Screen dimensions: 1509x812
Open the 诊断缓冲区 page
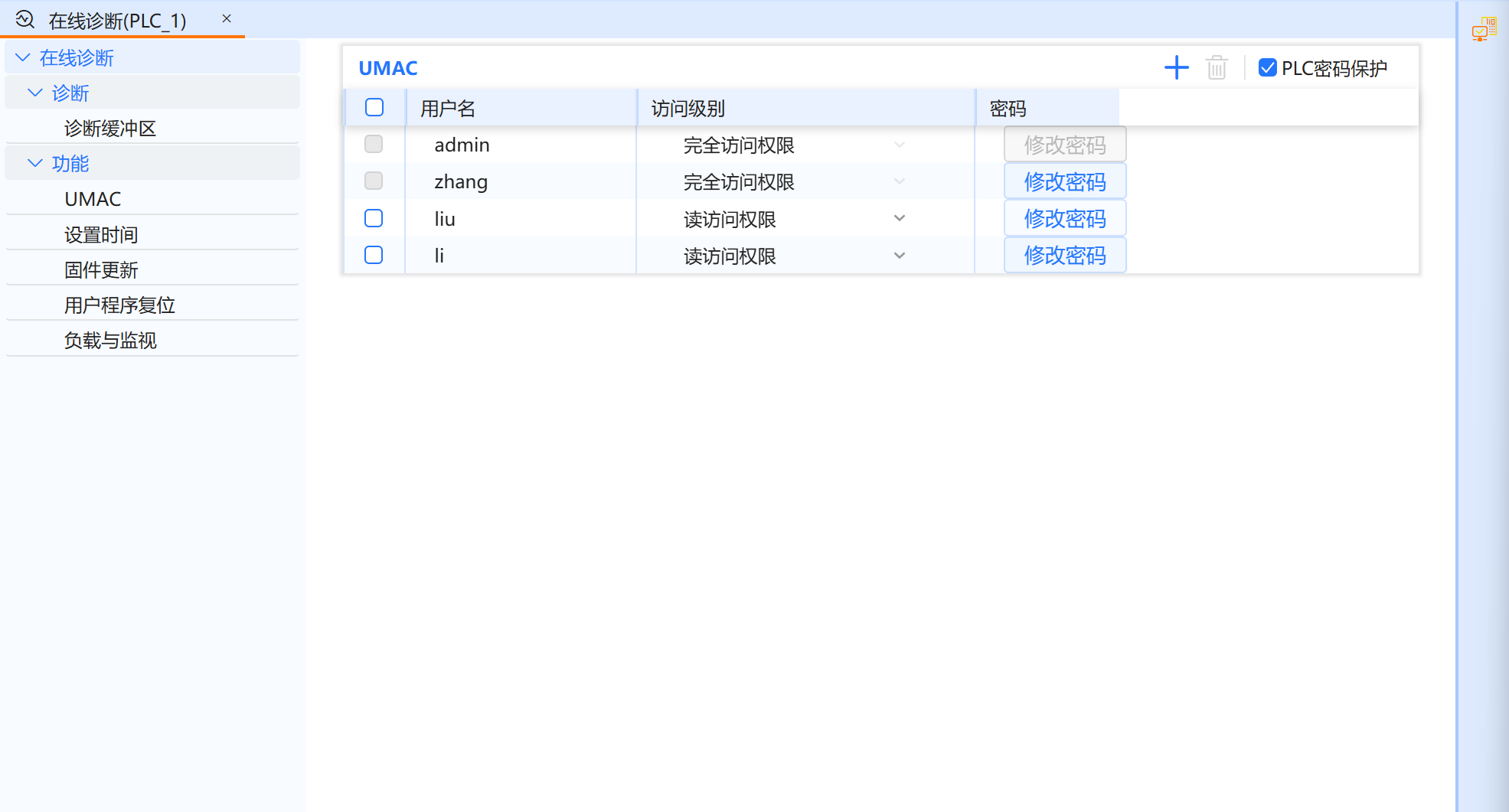coord(110,129)
